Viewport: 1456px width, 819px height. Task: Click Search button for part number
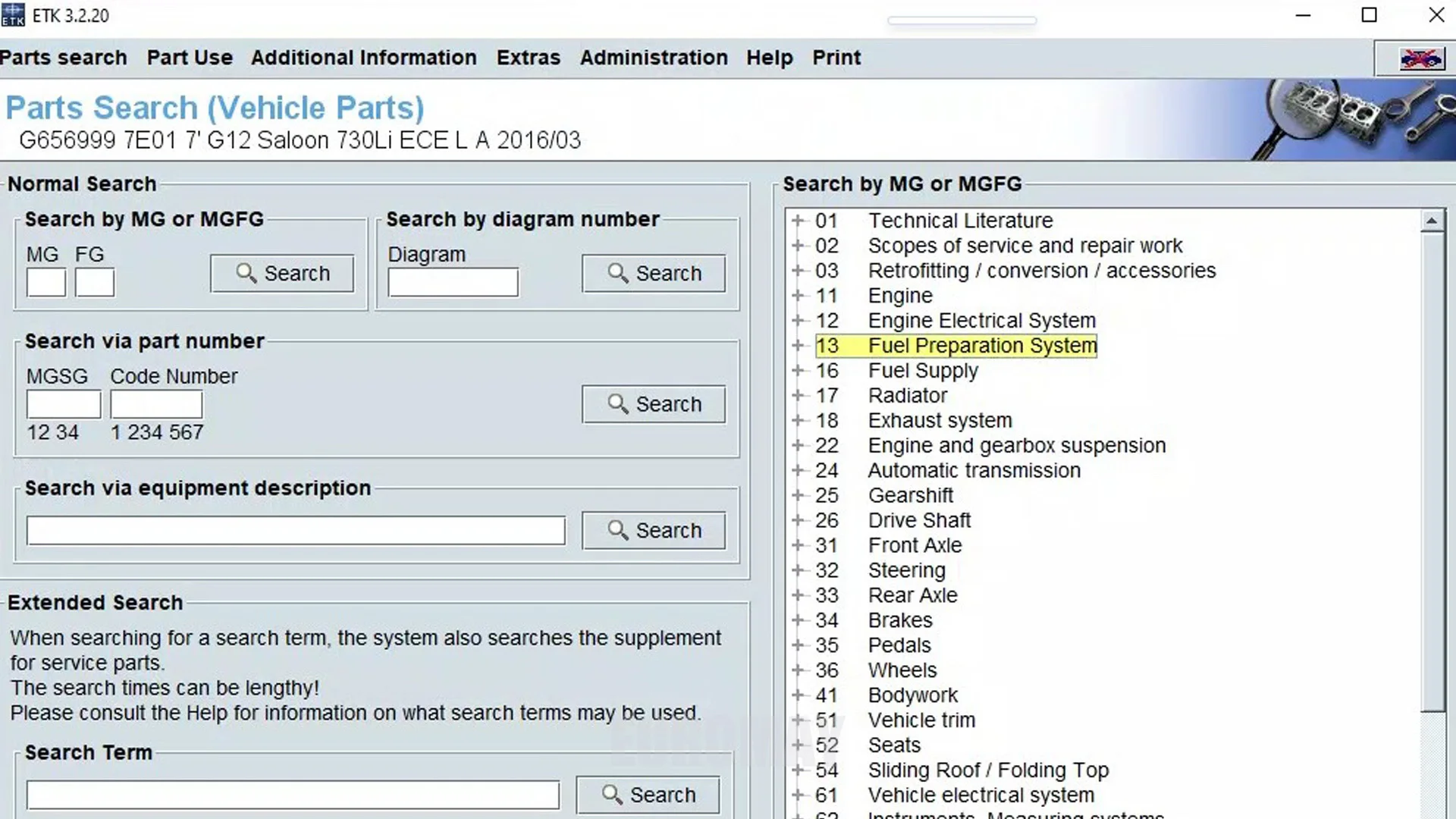[654, 404]
